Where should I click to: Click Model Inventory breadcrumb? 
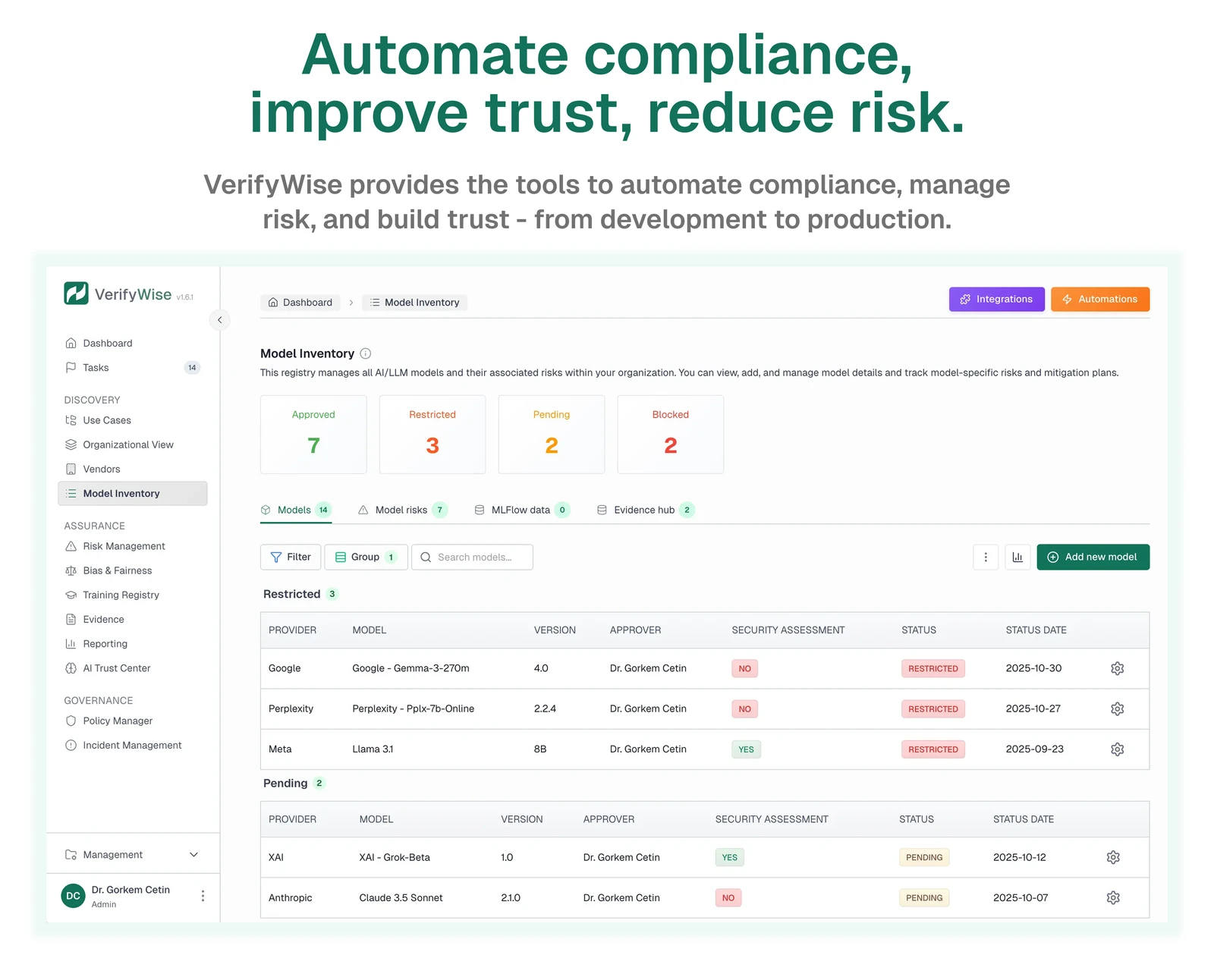[x=414, y=303]
